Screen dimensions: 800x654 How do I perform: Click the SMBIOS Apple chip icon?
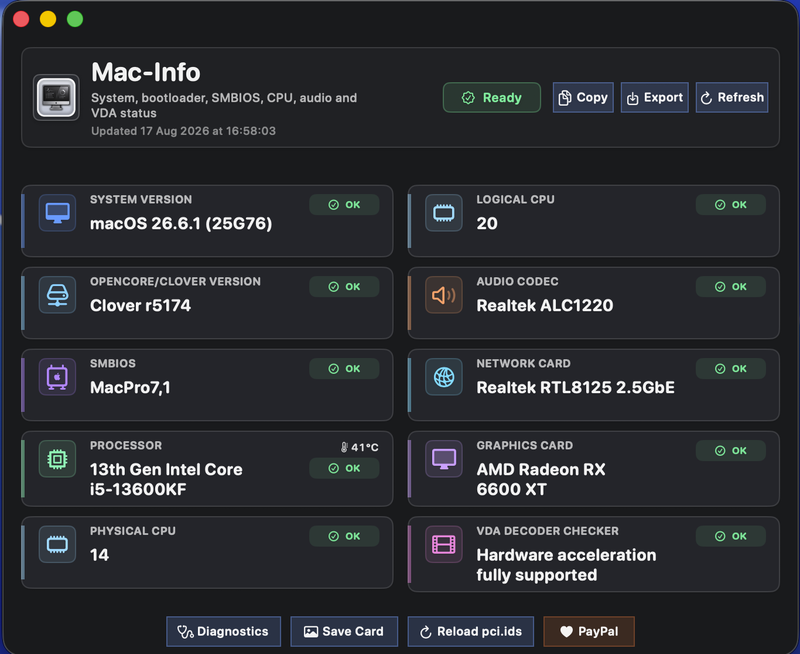tap(58, 377)
